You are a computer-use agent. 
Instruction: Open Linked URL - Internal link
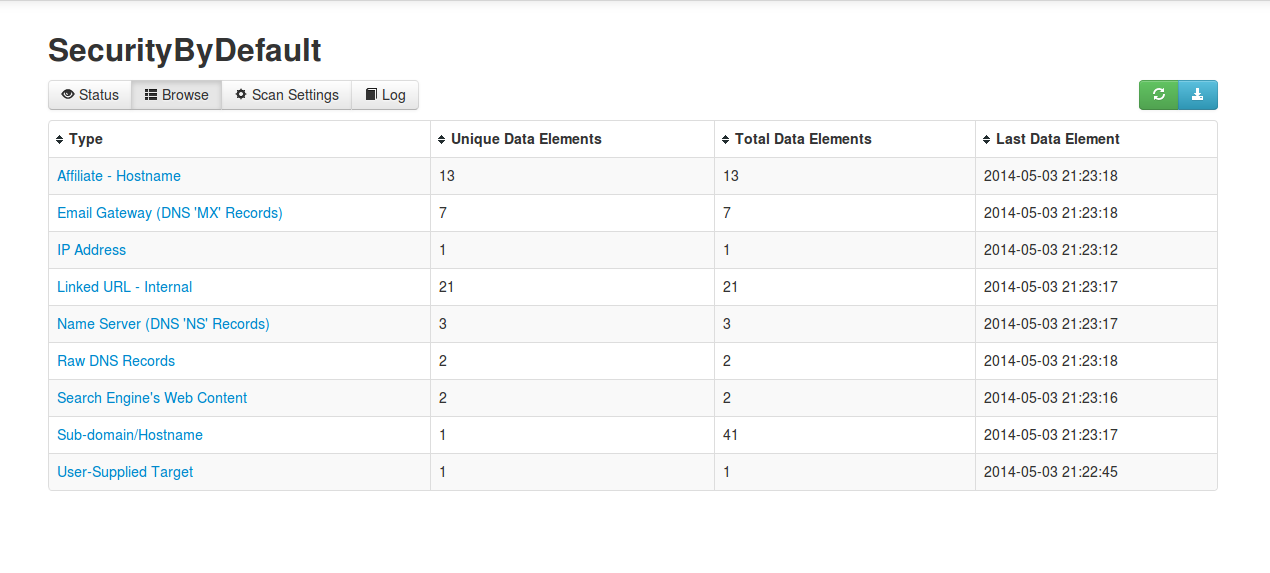point(125,287)
